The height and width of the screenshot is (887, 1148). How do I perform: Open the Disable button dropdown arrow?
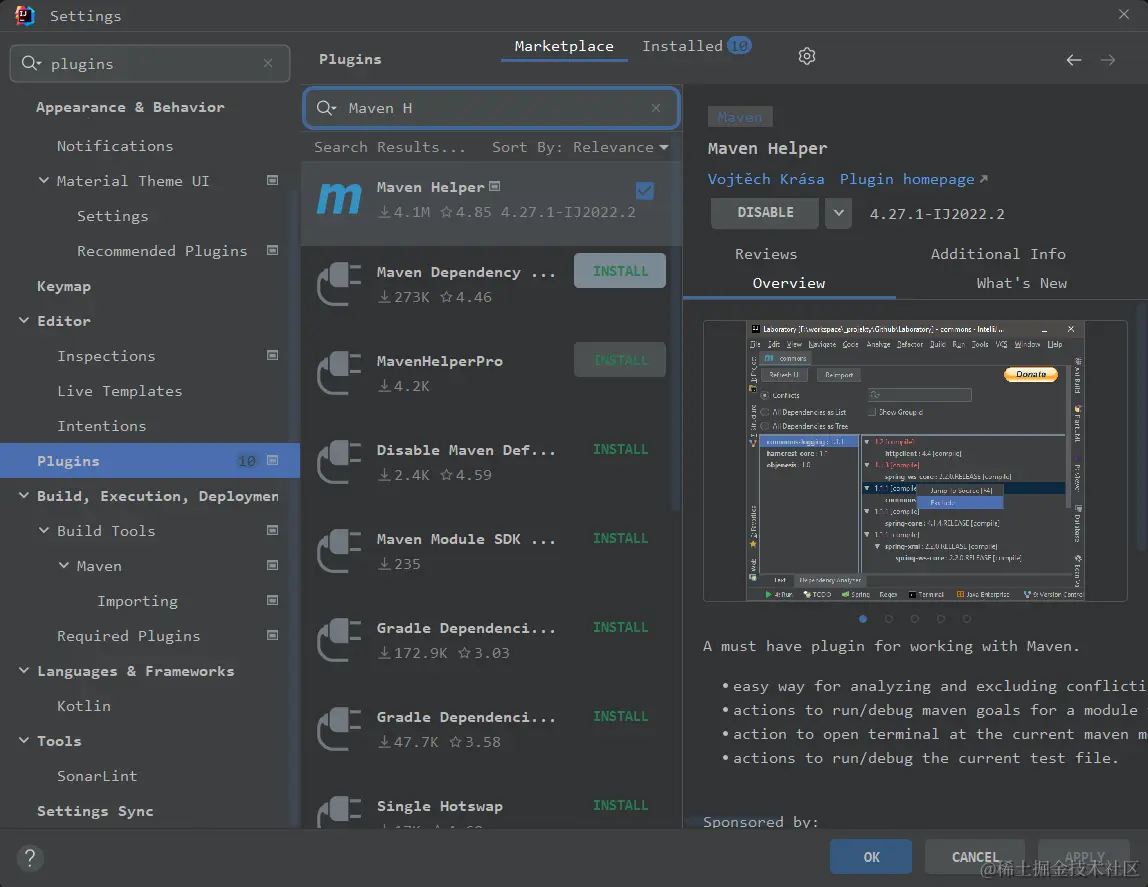point(838,213)
